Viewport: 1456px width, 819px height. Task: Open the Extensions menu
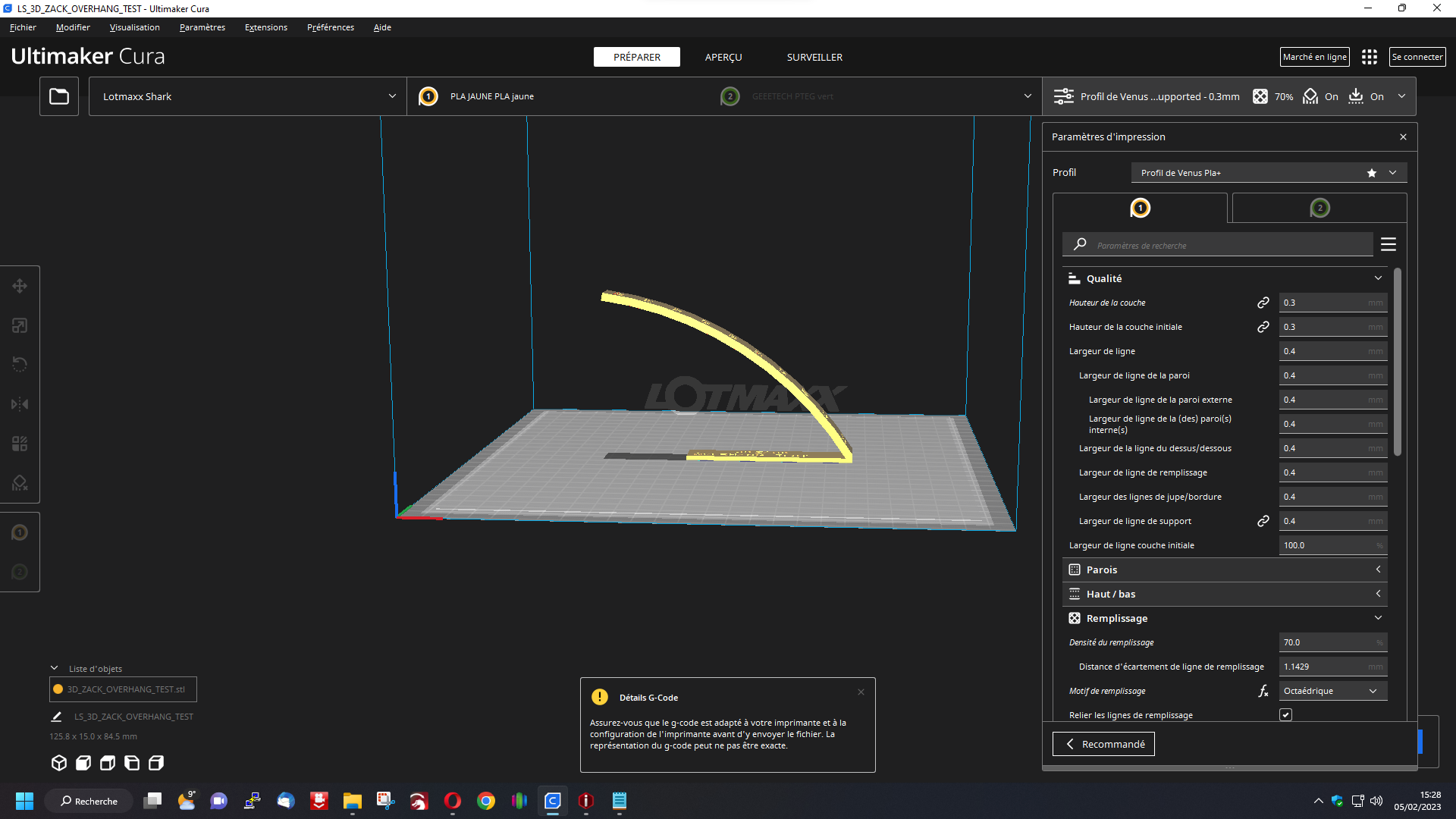tap(266, 27)
